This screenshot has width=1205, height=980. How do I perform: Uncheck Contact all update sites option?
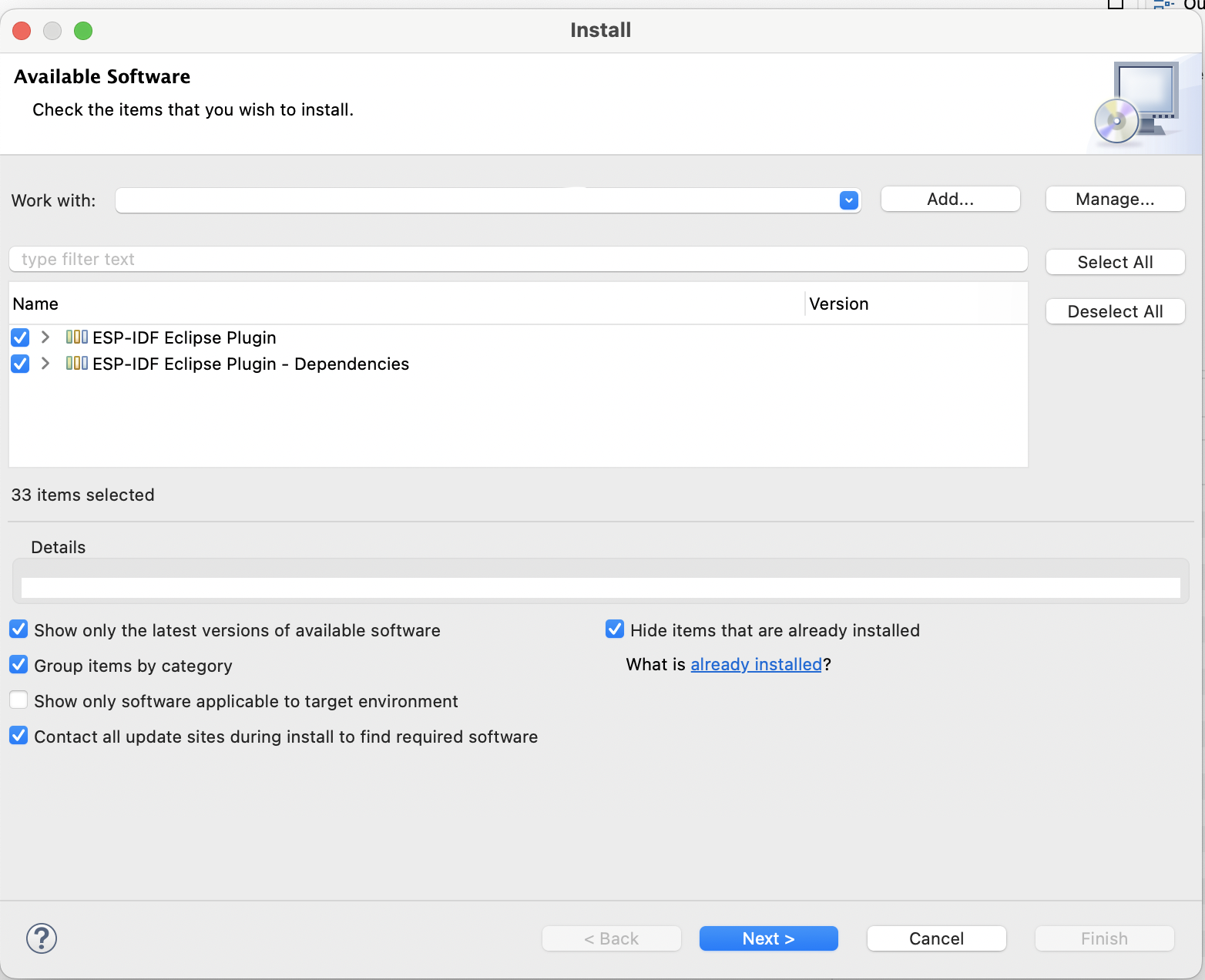(x=19, y=736)
